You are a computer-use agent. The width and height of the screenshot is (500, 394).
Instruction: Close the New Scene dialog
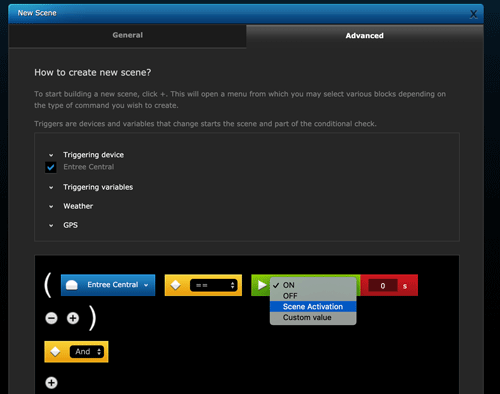point(473,14)
